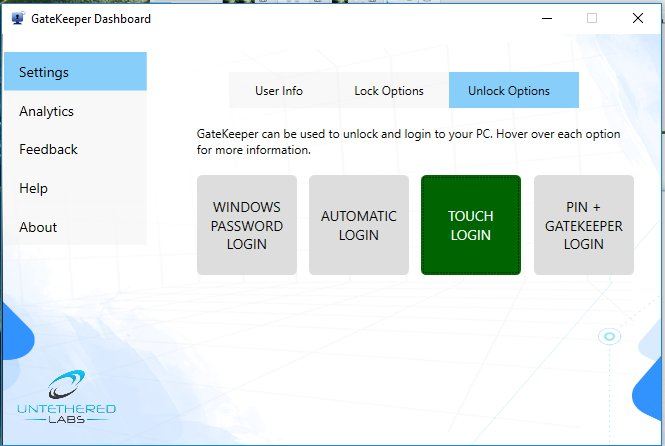Image resolution: width=665 pixels, height=446 pixels.
Task: Switch to the Lock Options tab
Action: click(x=389, y=90)
